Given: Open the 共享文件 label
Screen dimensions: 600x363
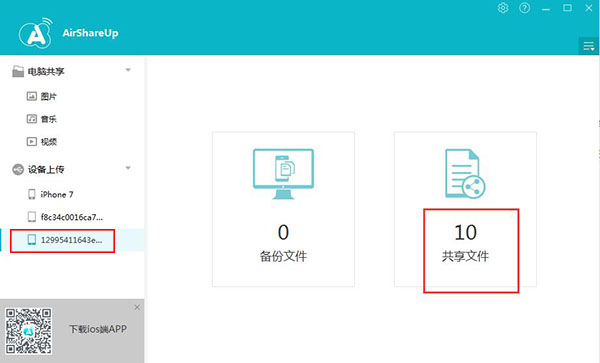Looking at the screenshot, I should click(x=465, y=256).
